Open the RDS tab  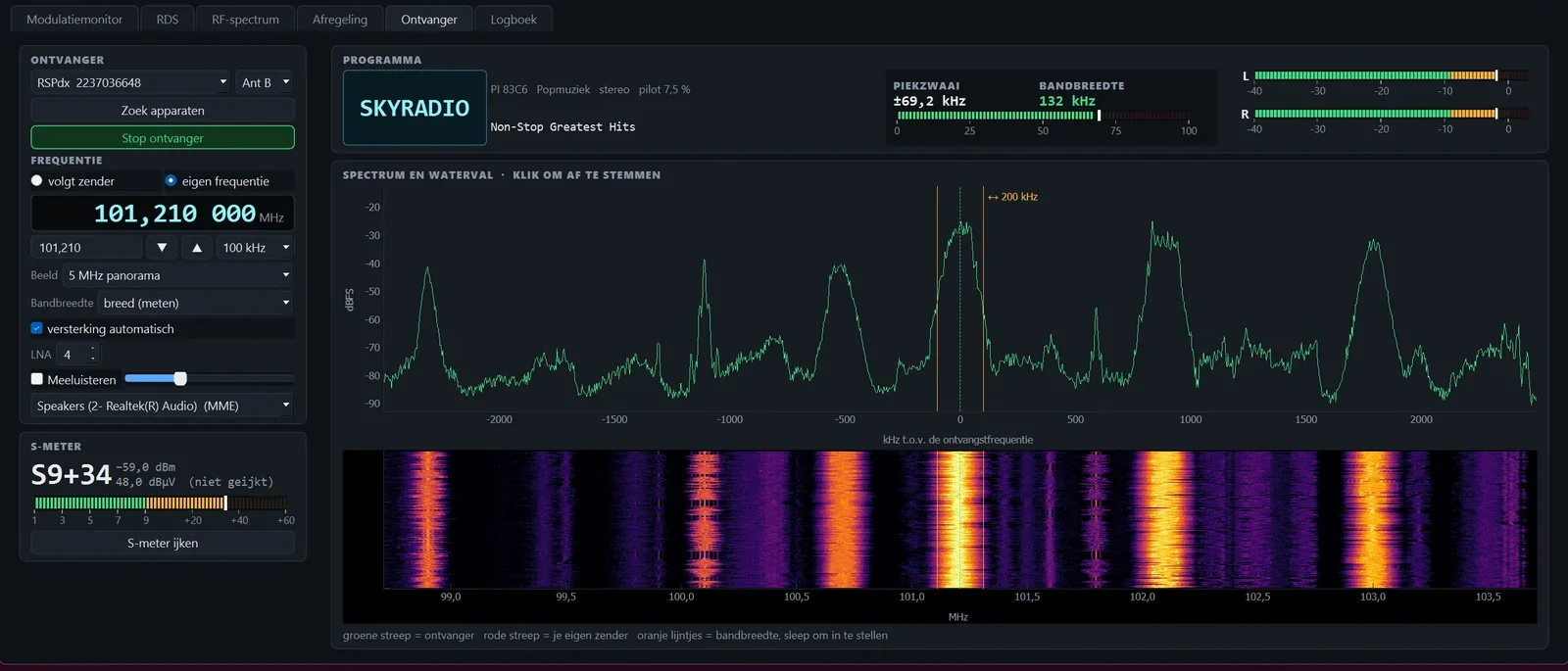click(168, 19)
